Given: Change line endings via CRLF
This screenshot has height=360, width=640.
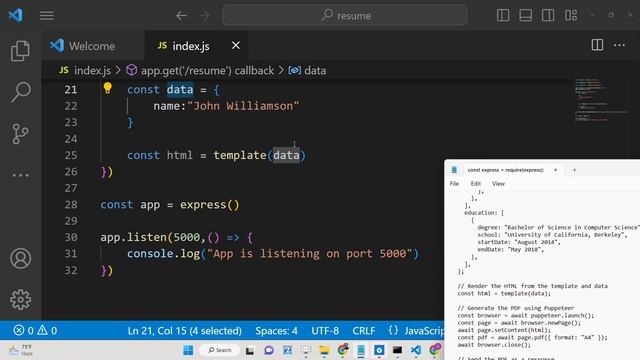Looking at the screenshot, I should pos(363,330).
